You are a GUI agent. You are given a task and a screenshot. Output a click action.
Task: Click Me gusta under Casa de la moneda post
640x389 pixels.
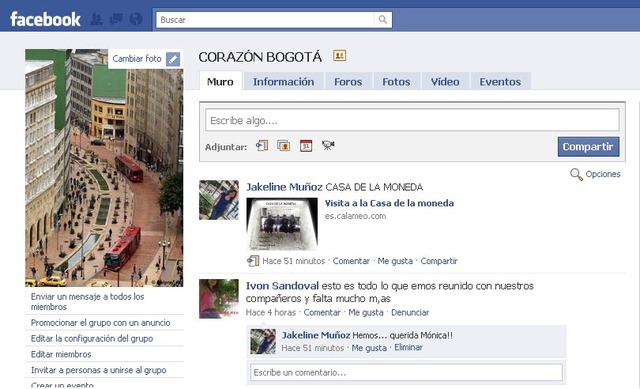pos(395,261)
